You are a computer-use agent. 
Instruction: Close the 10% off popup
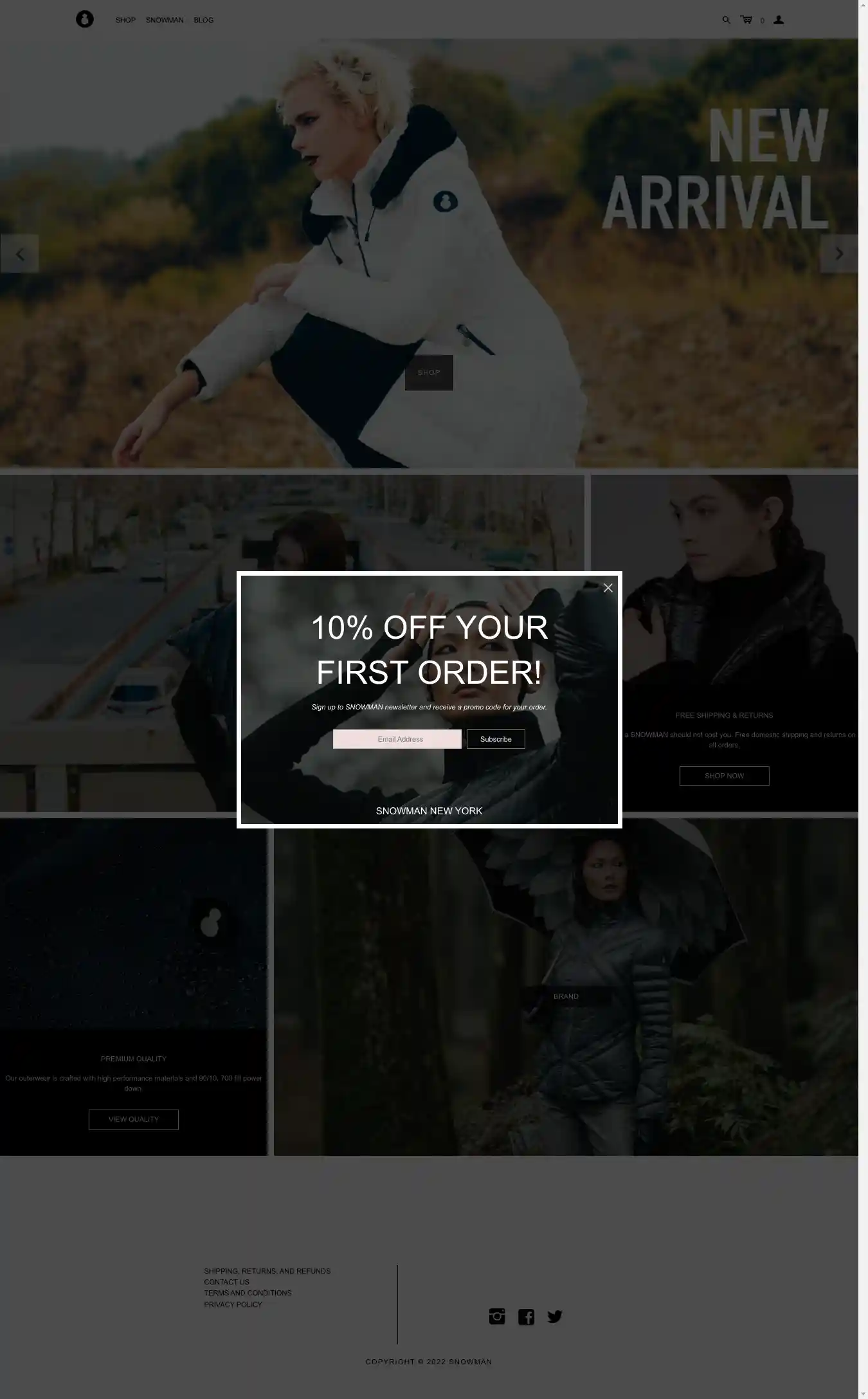(x=608, y=588)
